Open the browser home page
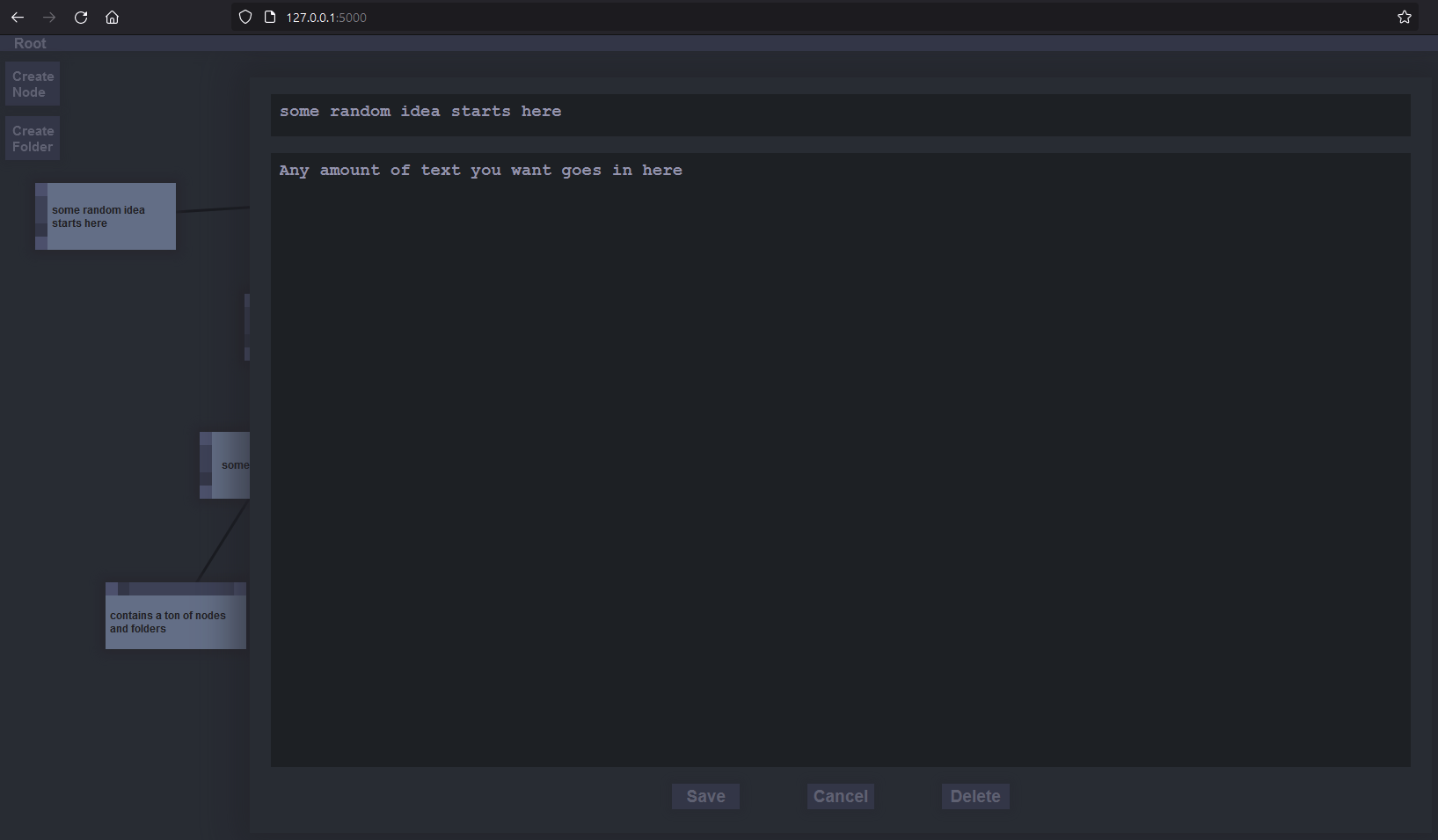1438x840 pixels. 113,18
